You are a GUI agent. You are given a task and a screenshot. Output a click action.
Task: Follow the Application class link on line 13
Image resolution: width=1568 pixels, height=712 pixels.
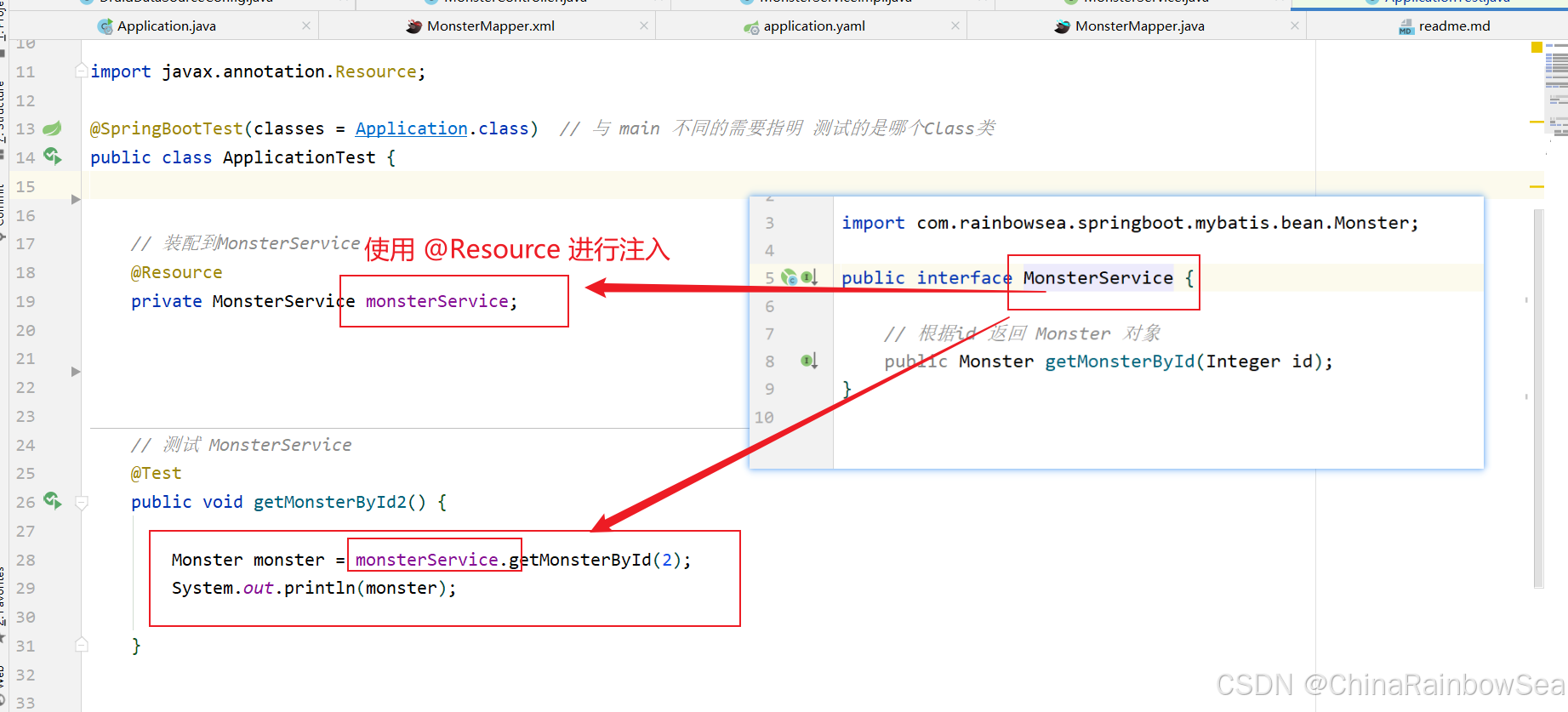(x=411, y=128)
